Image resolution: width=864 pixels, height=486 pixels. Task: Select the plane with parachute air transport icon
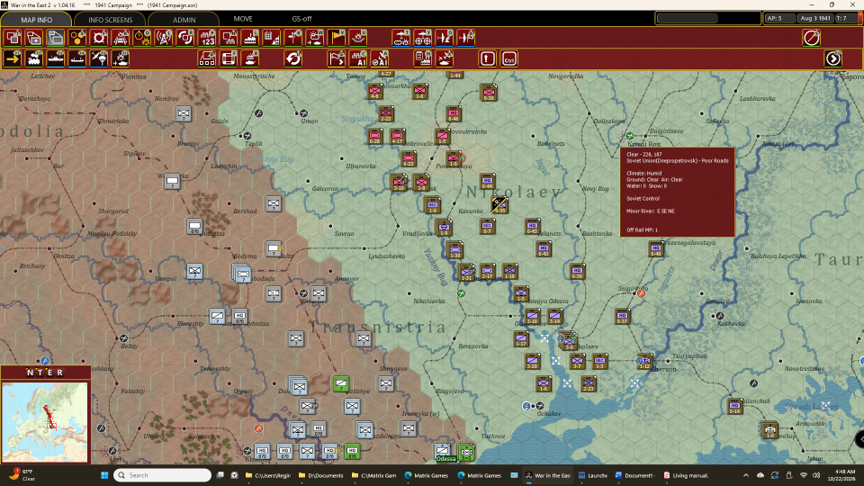[99, 58]
